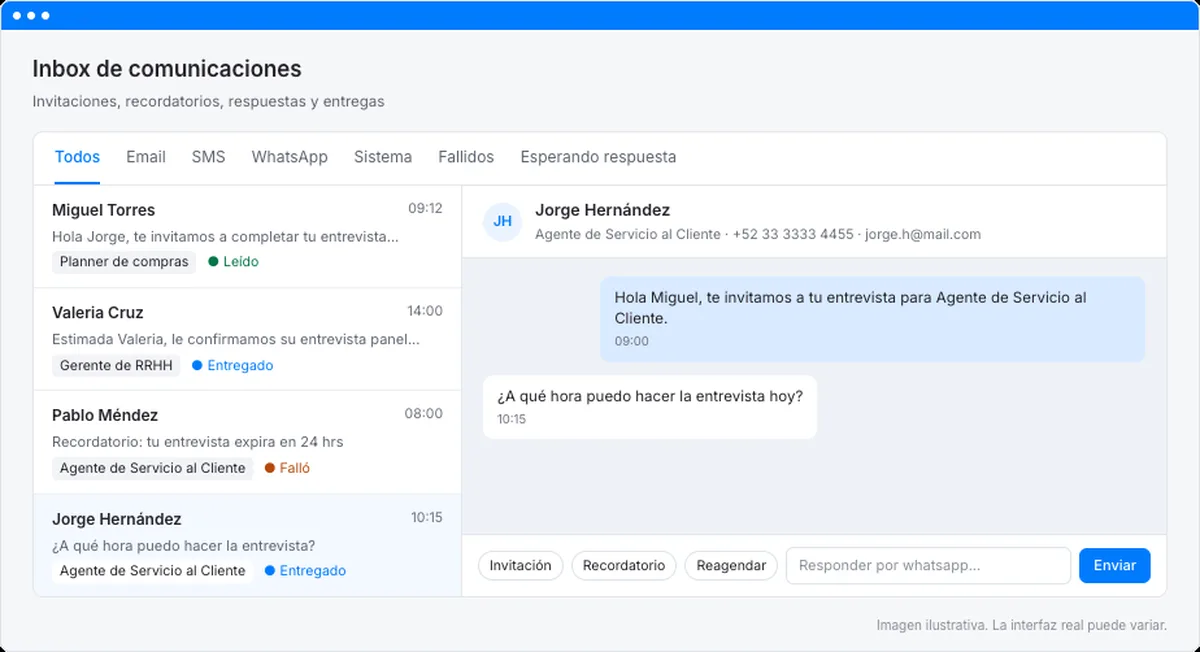The image size is (1200, 652).
Task: Insert the Invitación template
Action: coord(521,565)
